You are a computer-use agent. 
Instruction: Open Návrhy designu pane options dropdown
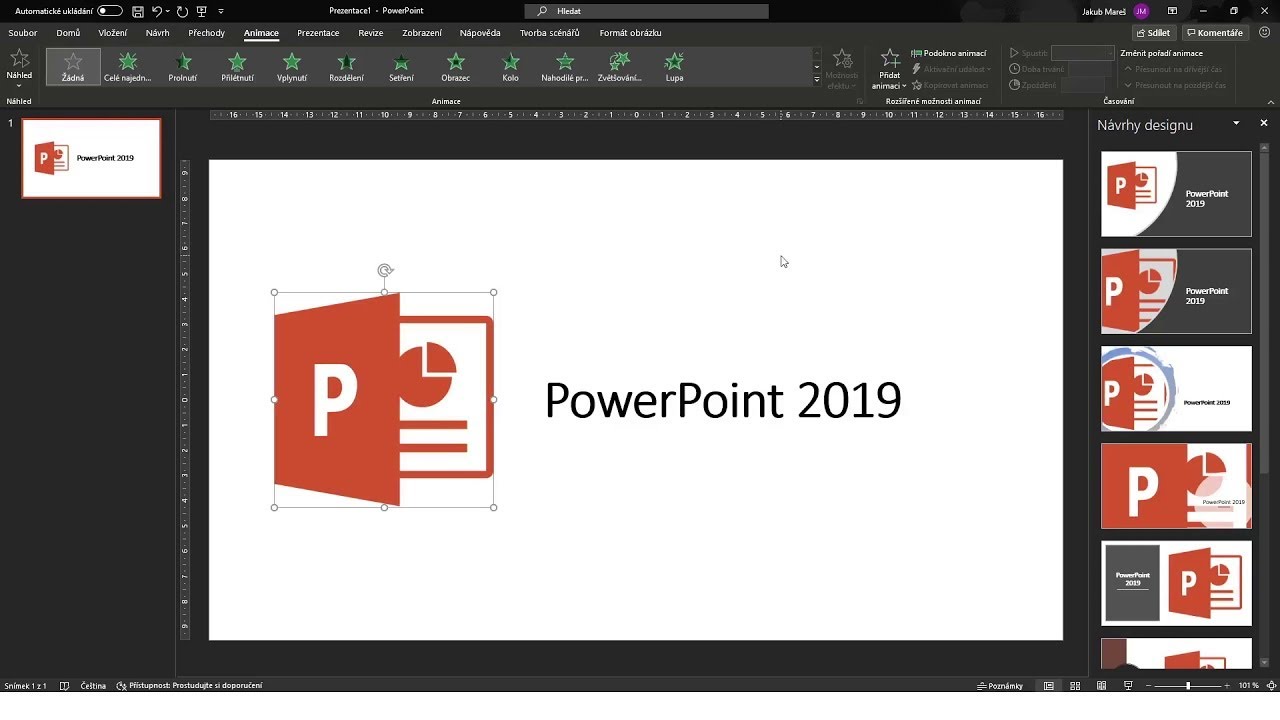[1236, 124]
